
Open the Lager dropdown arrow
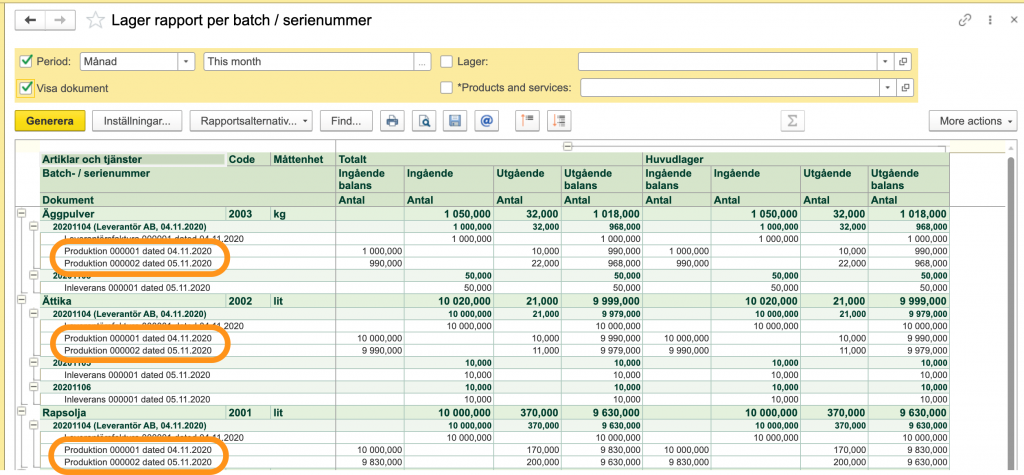pos(886,61)
